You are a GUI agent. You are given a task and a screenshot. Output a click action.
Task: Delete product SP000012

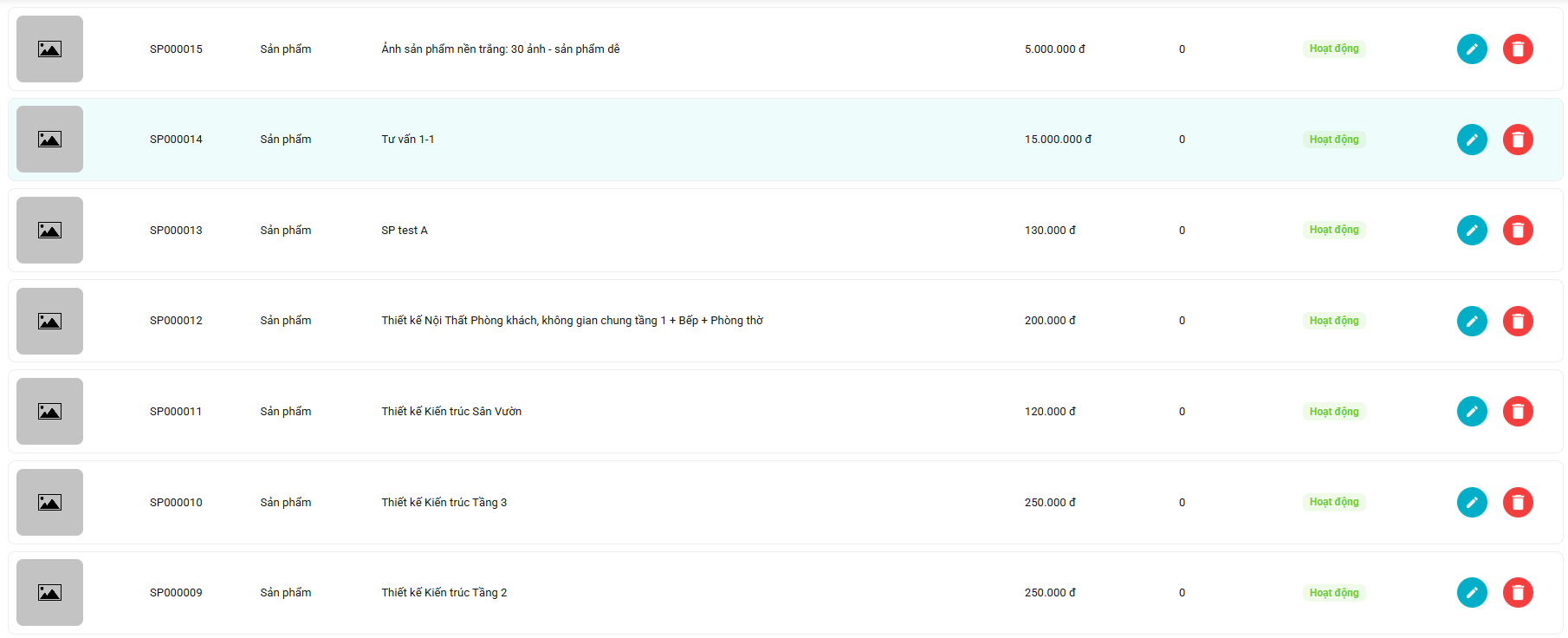pos(1518,321)
